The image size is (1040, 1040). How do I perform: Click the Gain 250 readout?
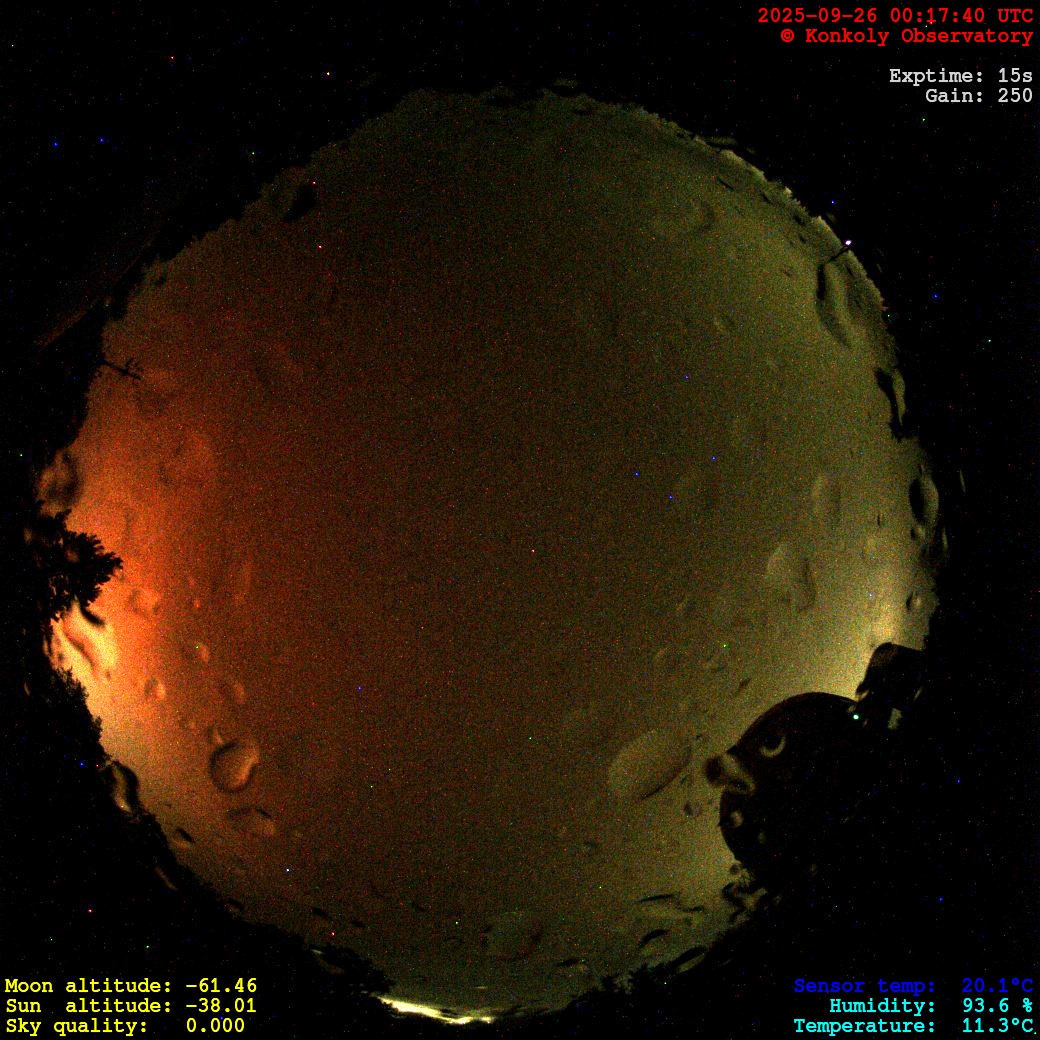978,96
